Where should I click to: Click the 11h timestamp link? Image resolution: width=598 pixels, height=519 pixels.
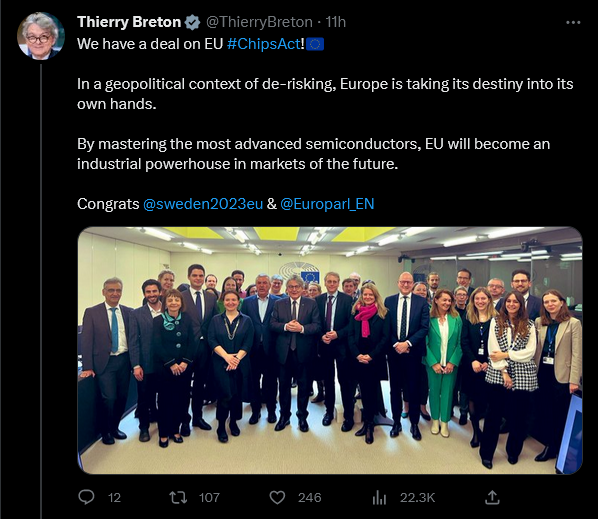point(336,22)
